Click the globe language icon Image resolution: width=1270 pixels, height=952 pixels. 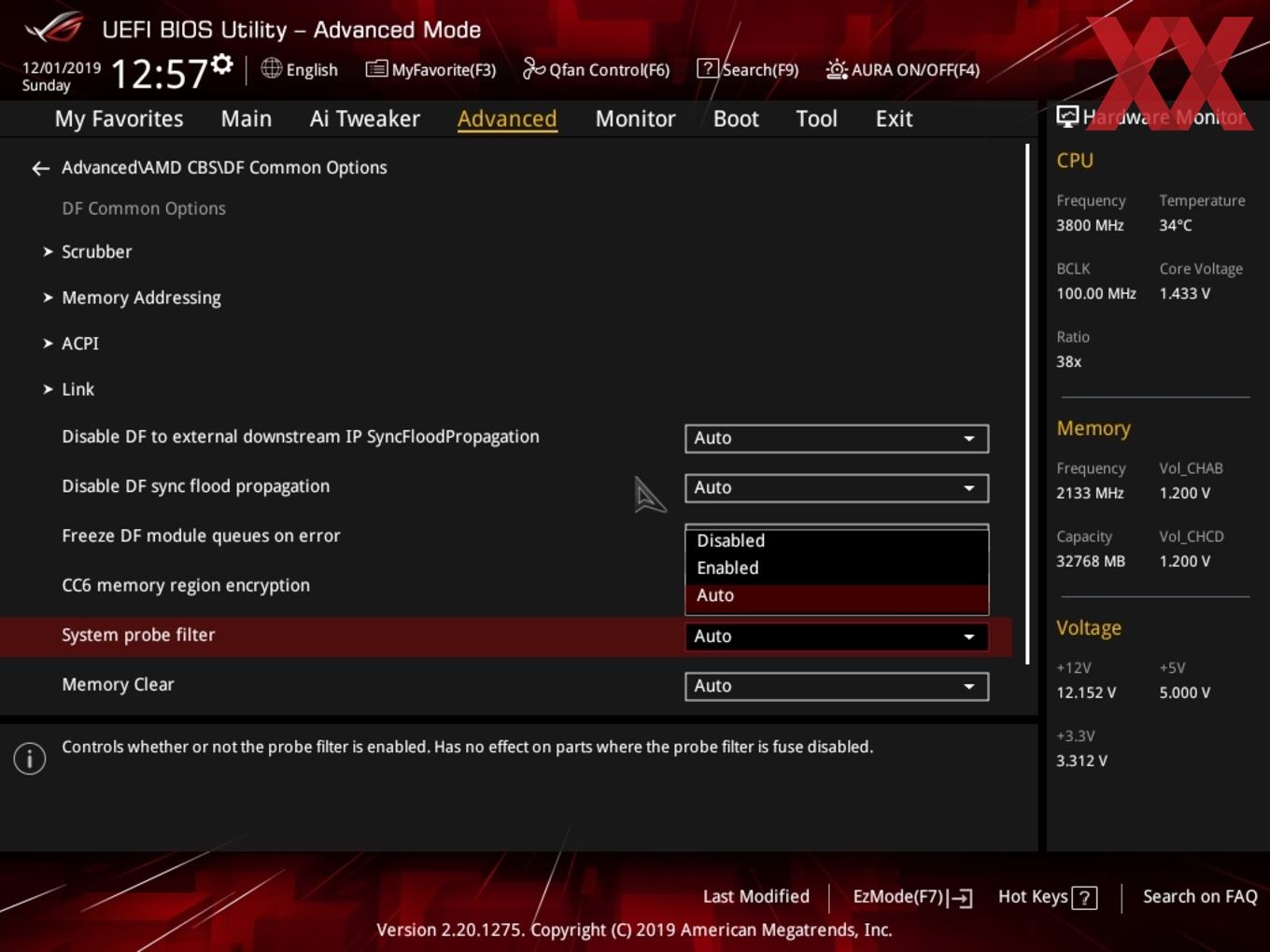pyautogui.click(x=271, y=68)
